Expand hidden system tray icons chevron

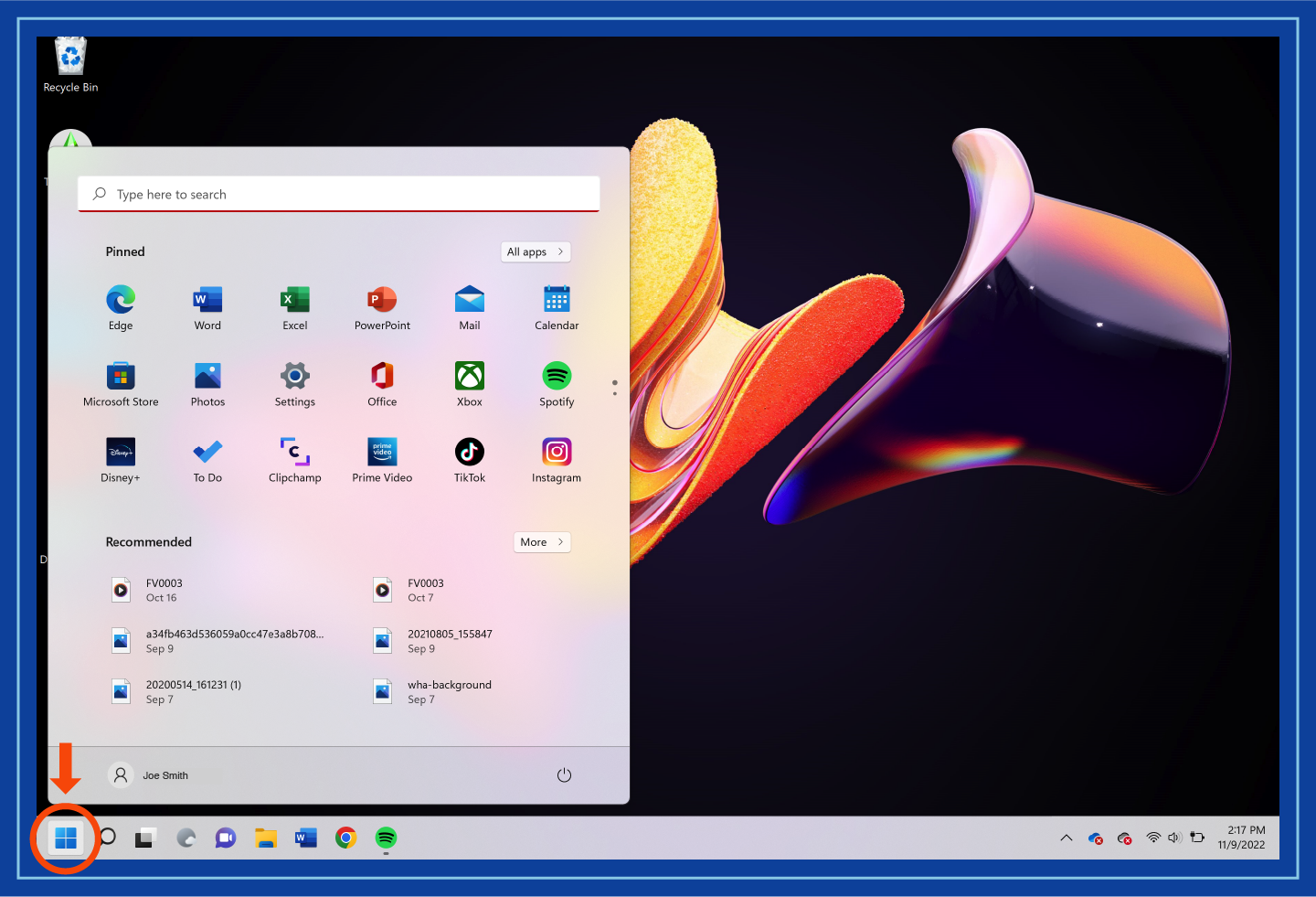[1066, 838]
